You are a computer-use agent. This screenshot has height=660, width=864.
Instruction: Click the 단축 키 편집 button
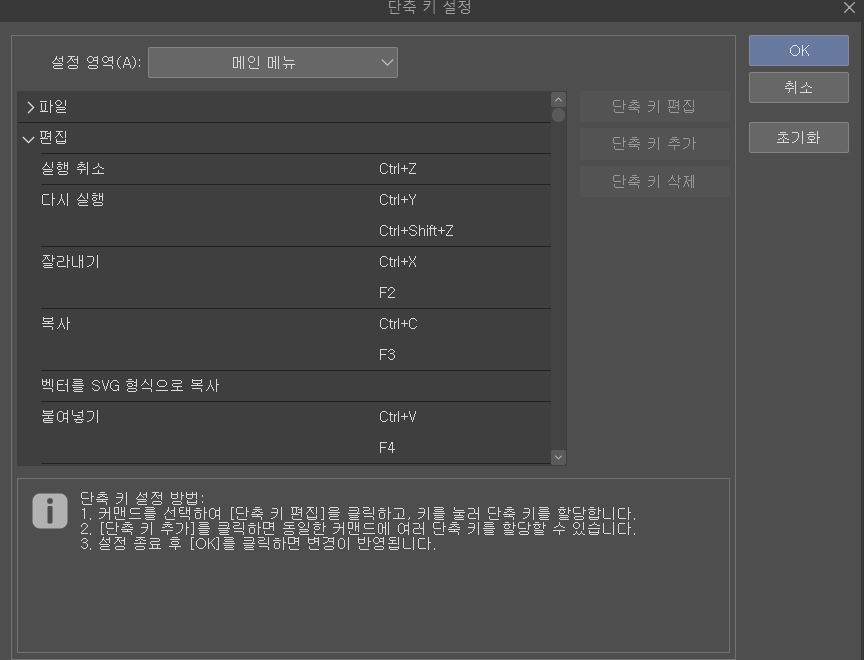point(654,106)
